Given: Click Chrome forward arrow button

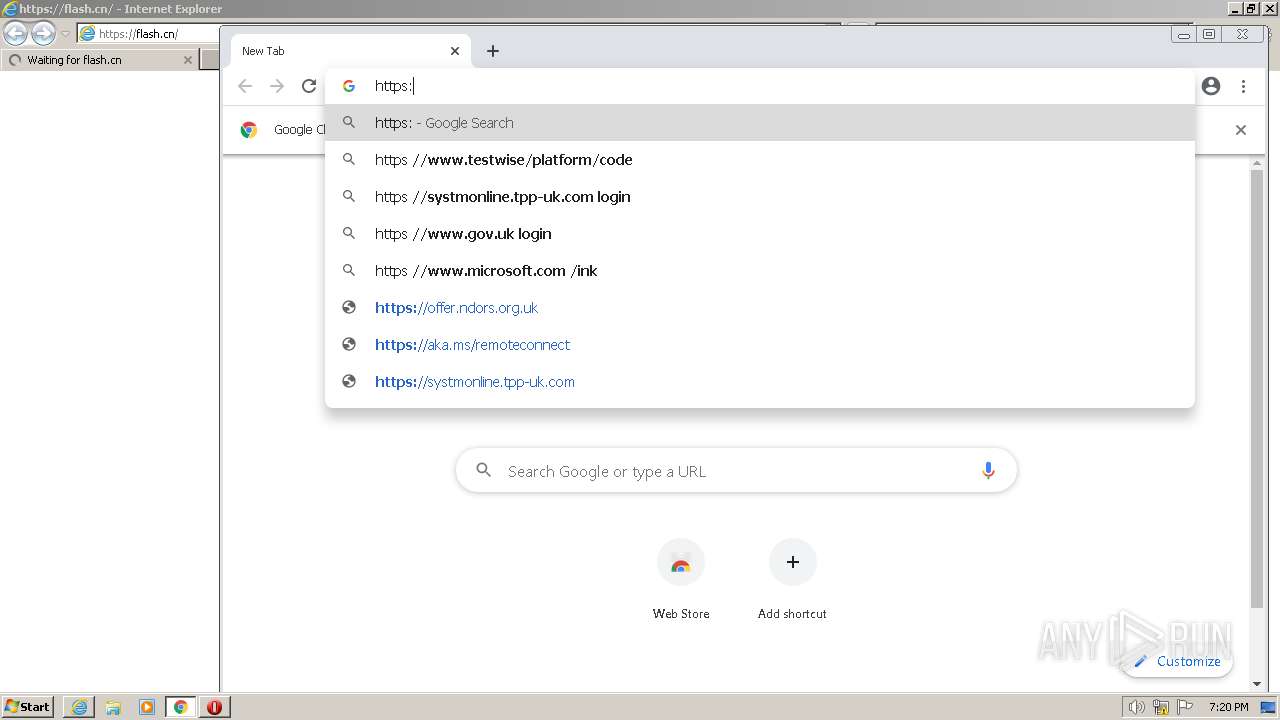Looking at the screenshot, I should point(277,86).
